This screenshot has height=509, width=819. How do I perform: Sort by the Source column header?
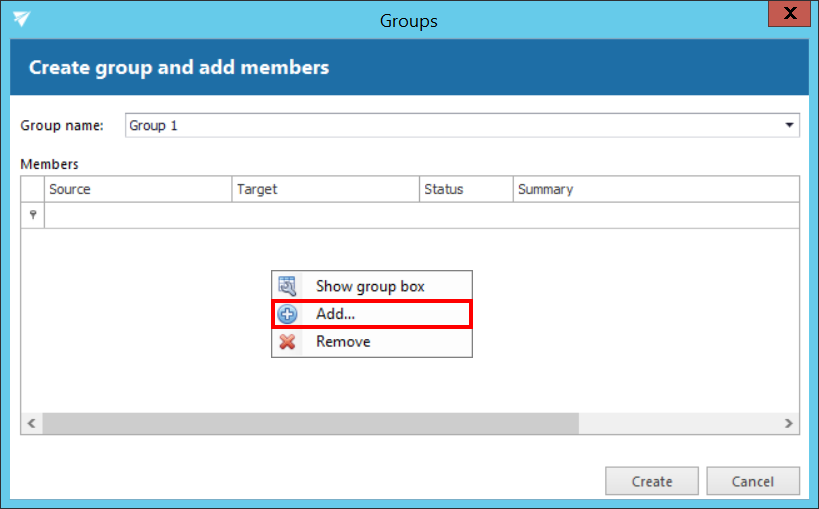tap(138, 189)
